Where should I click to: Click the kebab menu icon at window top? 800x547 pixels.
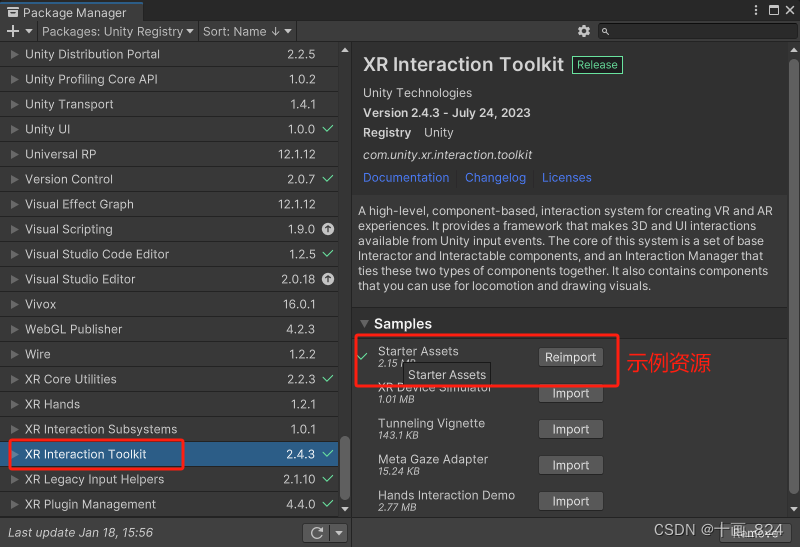[x=756, y=10]
